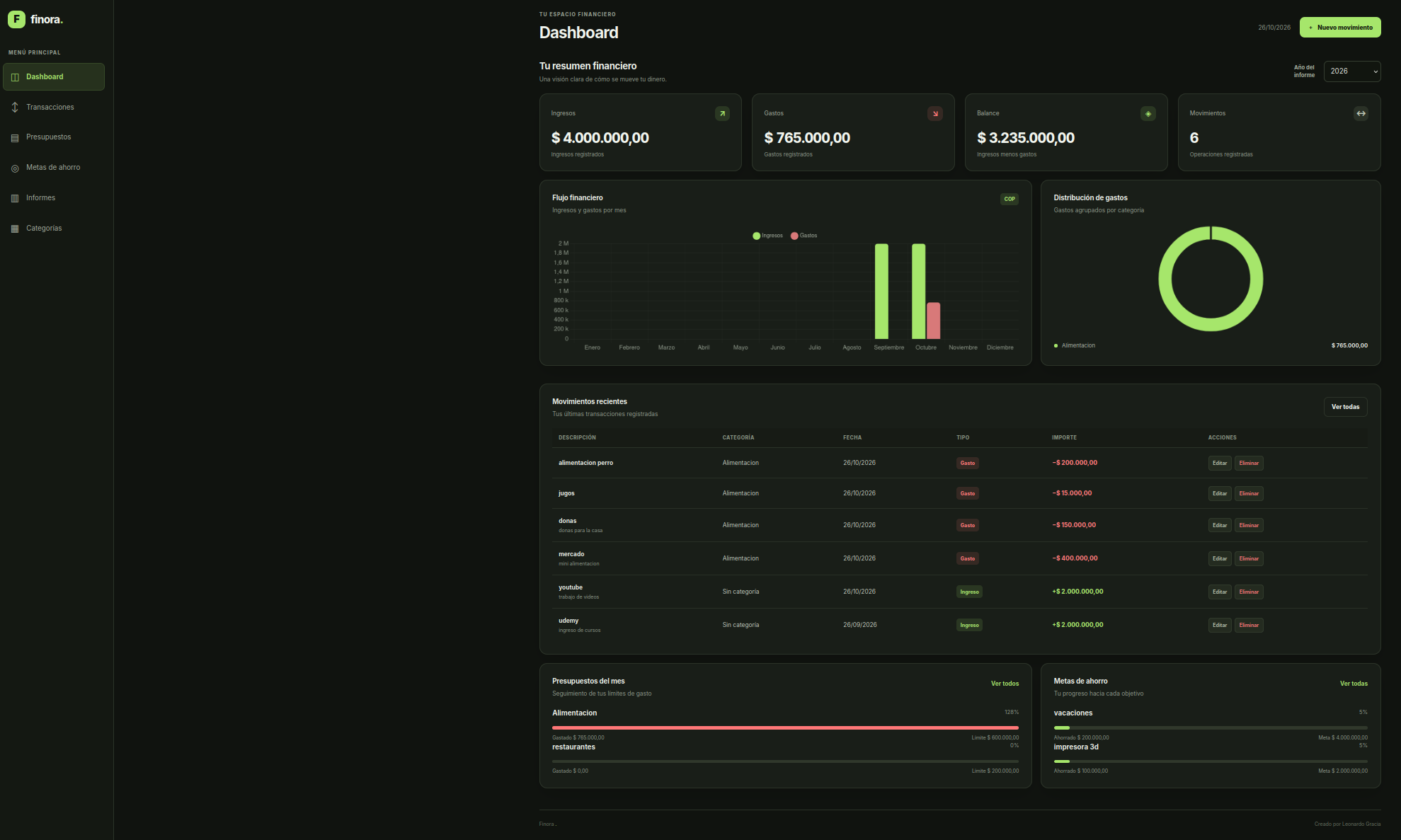Viewport: 1401px width, 840px height.
Task: Click the Dashboard sidebar icon
Action: [x=15, y=77]
